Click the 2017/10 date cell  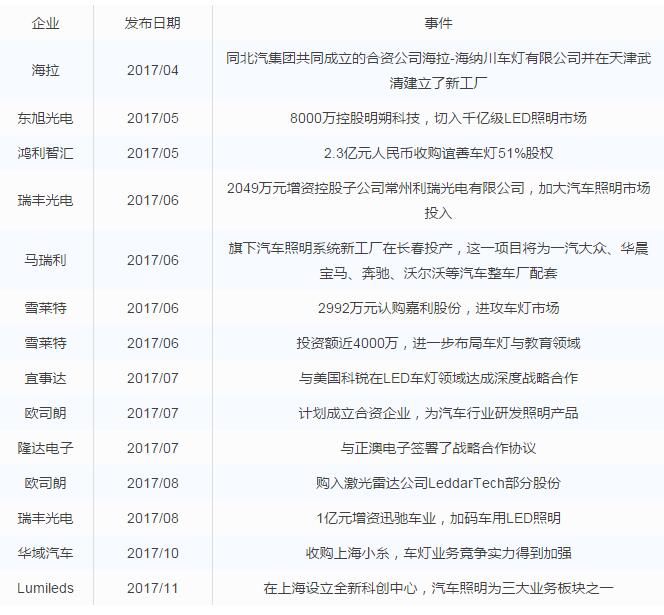(152, 553)
